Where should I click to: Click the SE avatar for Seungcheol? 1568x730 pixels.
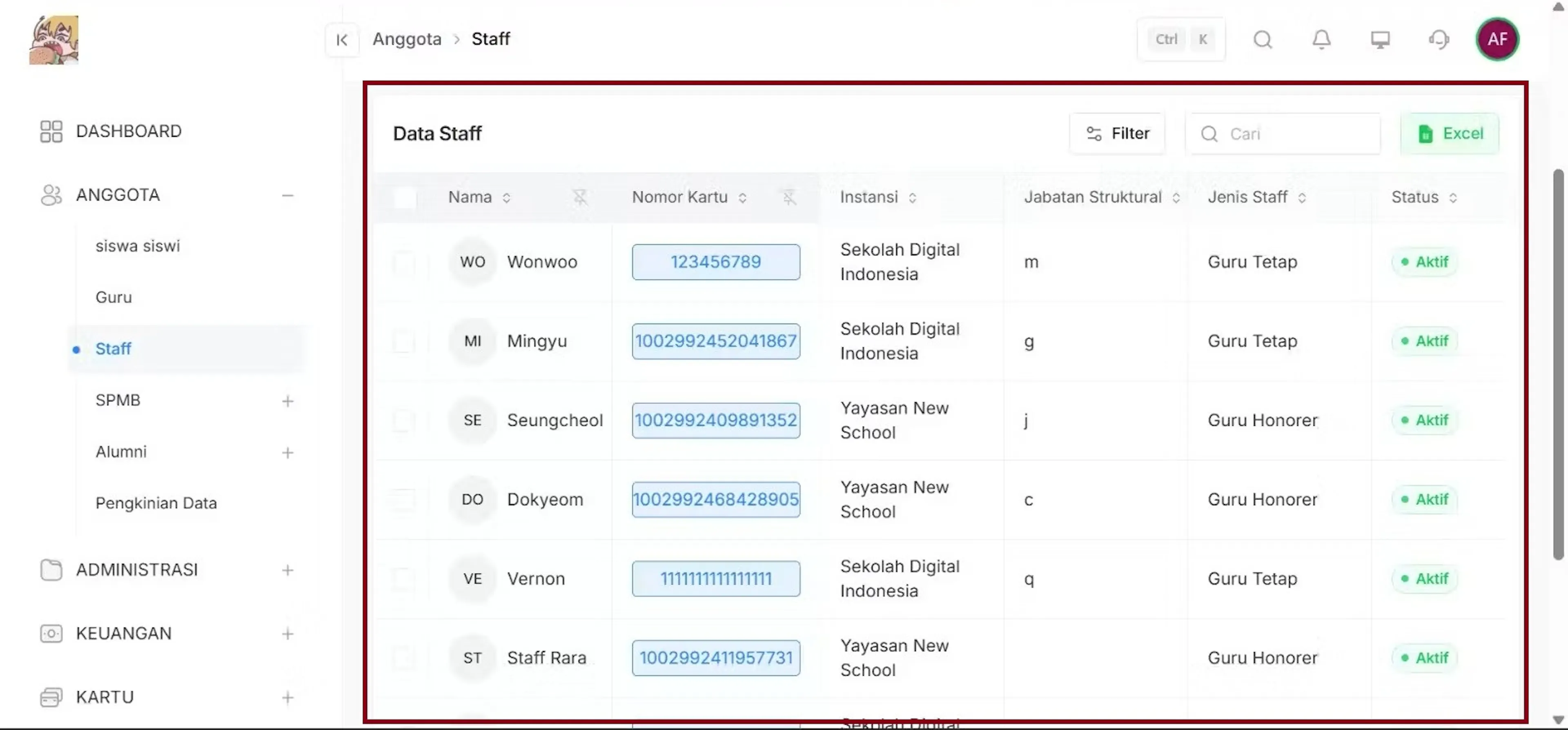[x=472, y=420]
